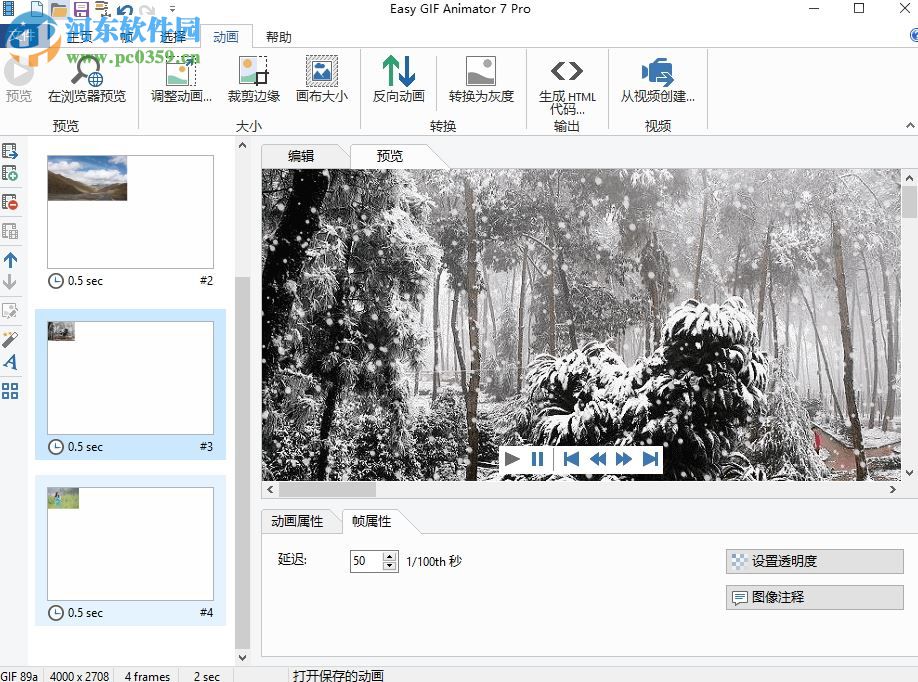The image size is (918, 682).
Task: Crop the animation edges with 裁剪边缘
Action: [253, 80]
